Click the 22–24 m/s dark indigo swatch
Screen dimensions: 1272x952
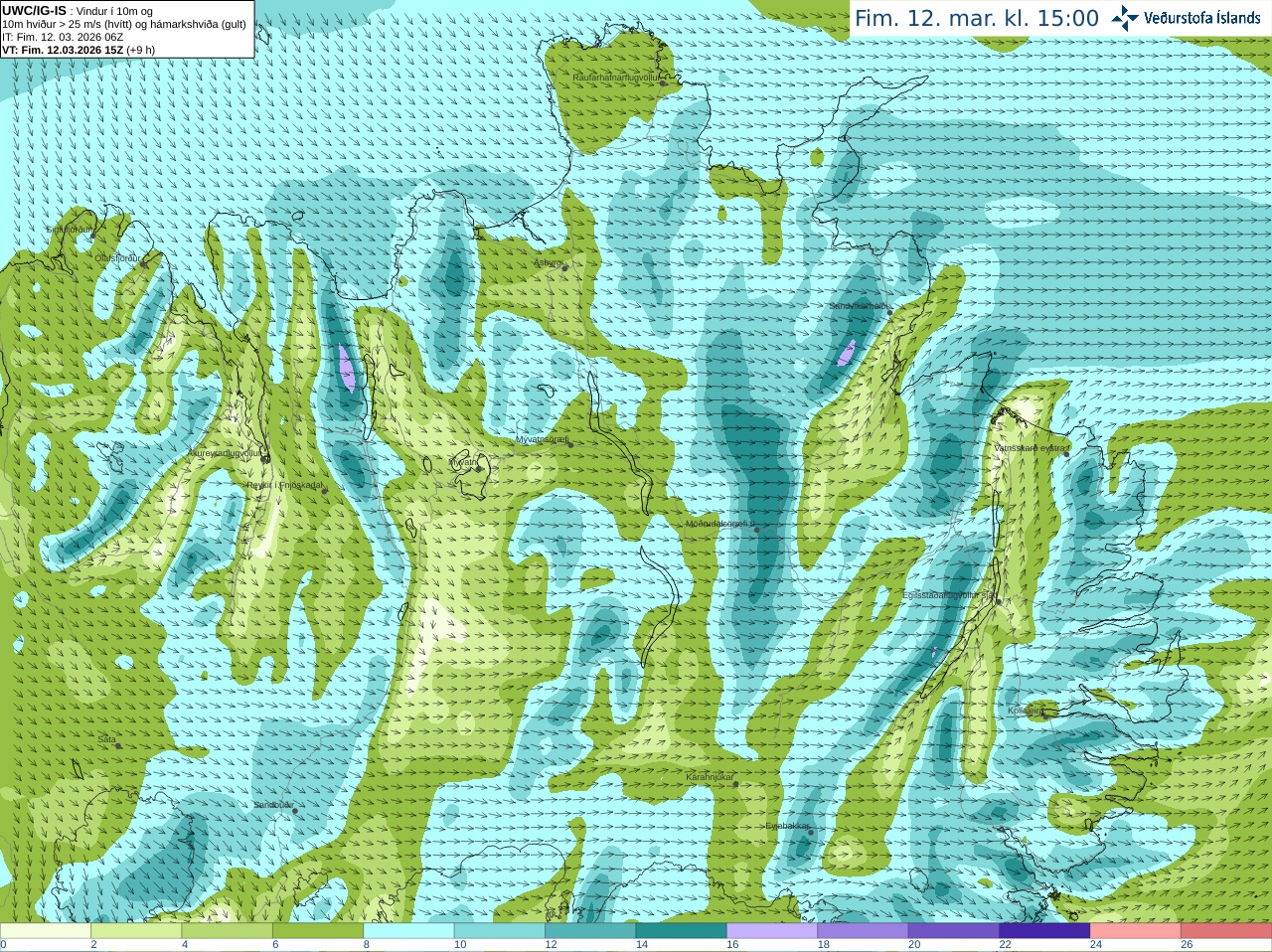(x=1045, y=931)
